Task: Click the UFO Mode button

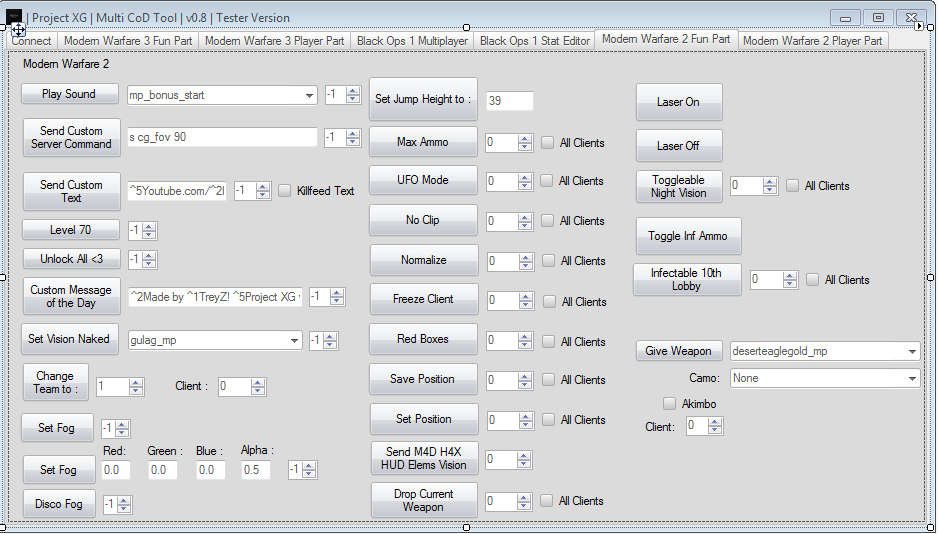Action: coord(423,180)
